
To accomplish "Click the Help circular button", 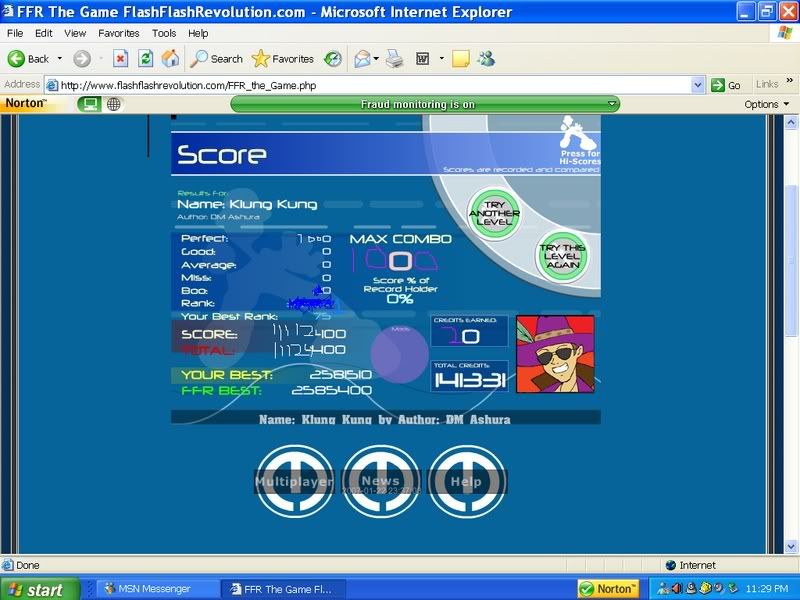I will tap(467, 482).
